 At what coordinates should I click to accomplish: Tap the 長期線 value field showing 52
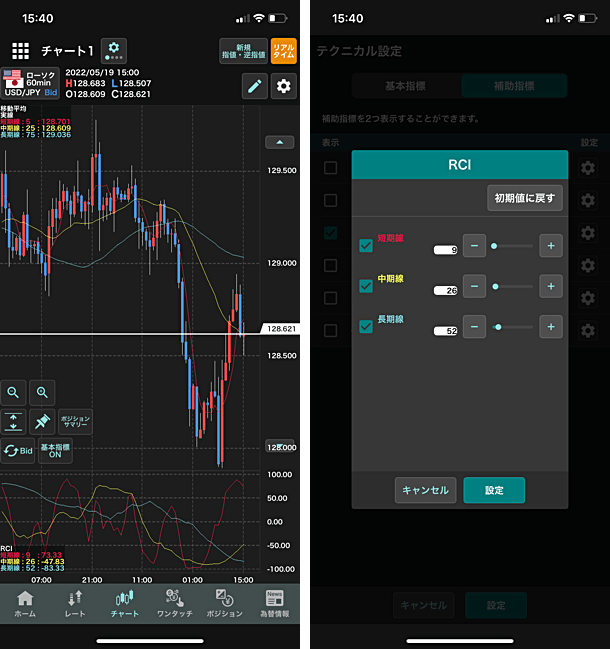pos(446,331)
